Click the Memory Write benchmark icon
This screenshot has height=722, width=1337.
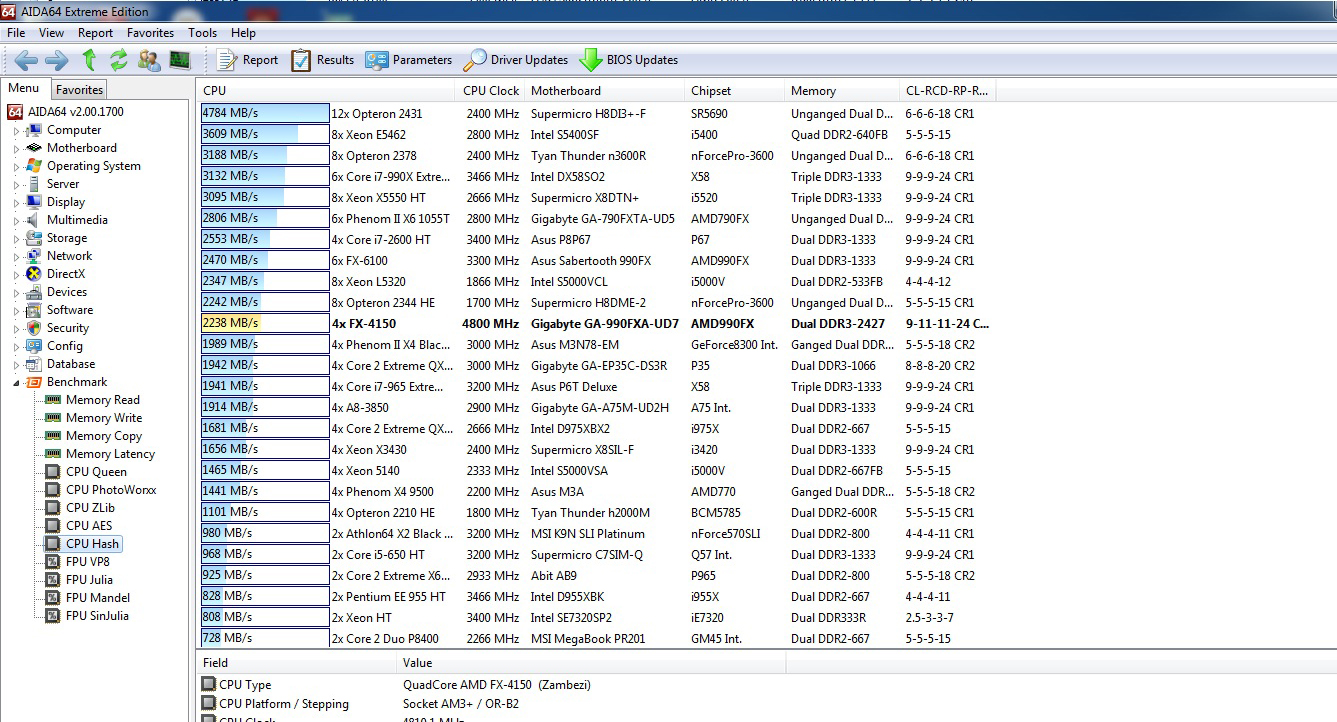53,418
